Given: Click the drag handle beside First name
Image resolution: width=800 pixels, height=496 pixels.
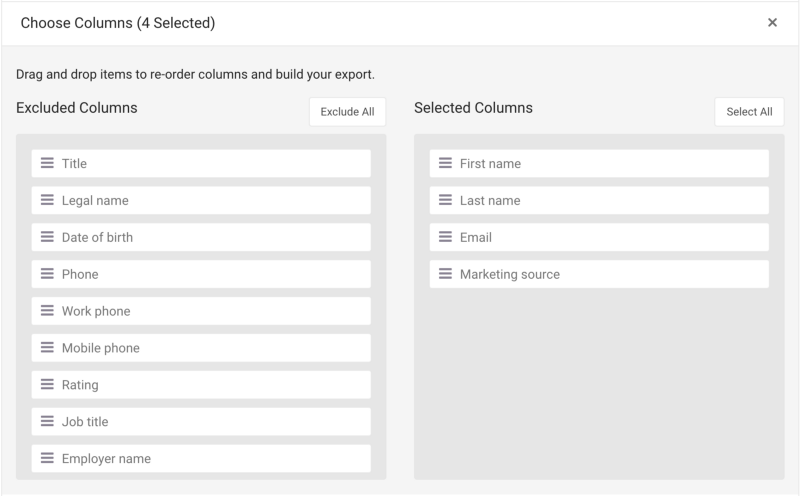Looking at the screenshot, I should coord(445,163).
